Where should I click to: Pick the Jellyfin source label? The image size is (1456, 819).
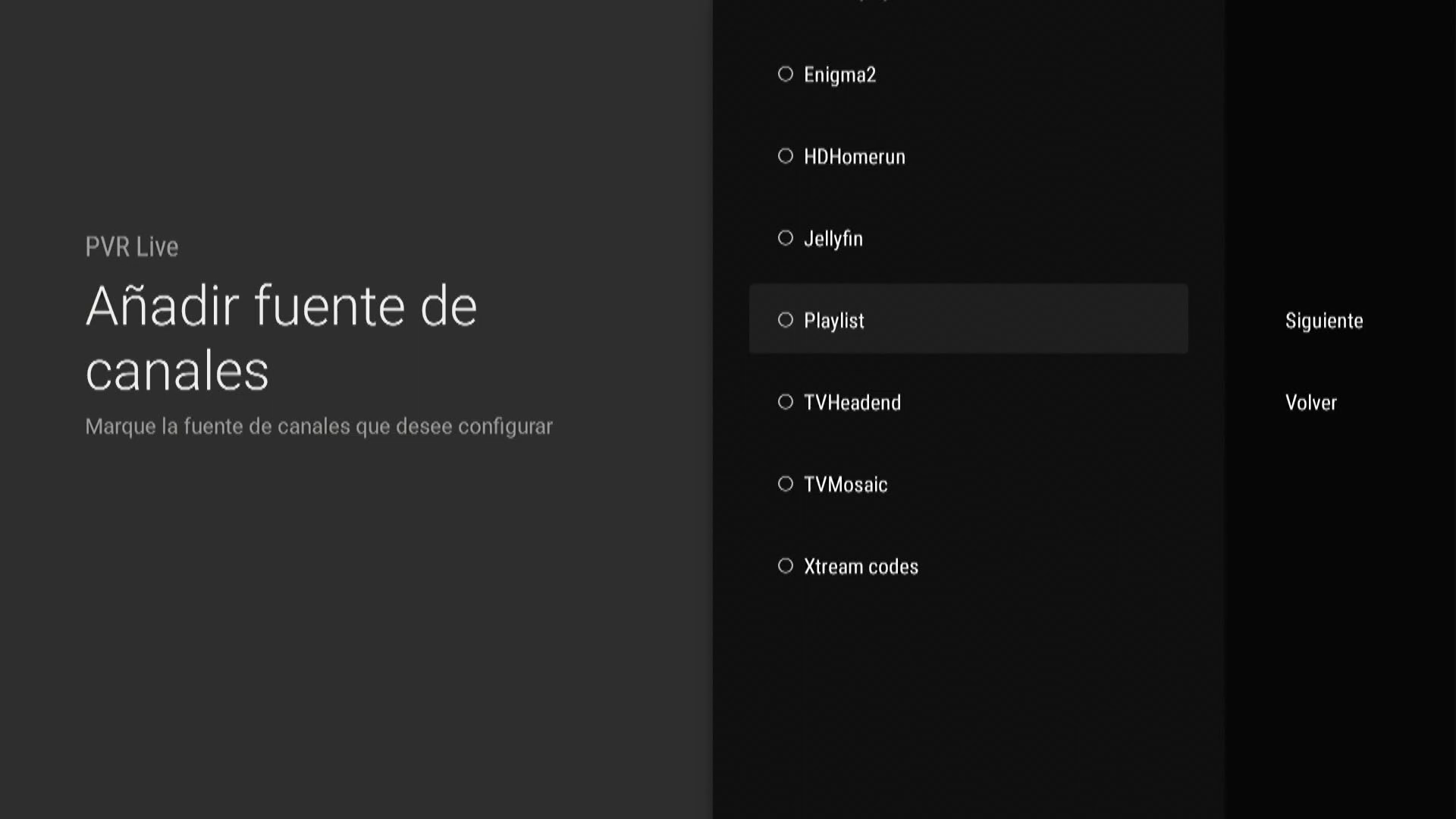coord(833,239)
